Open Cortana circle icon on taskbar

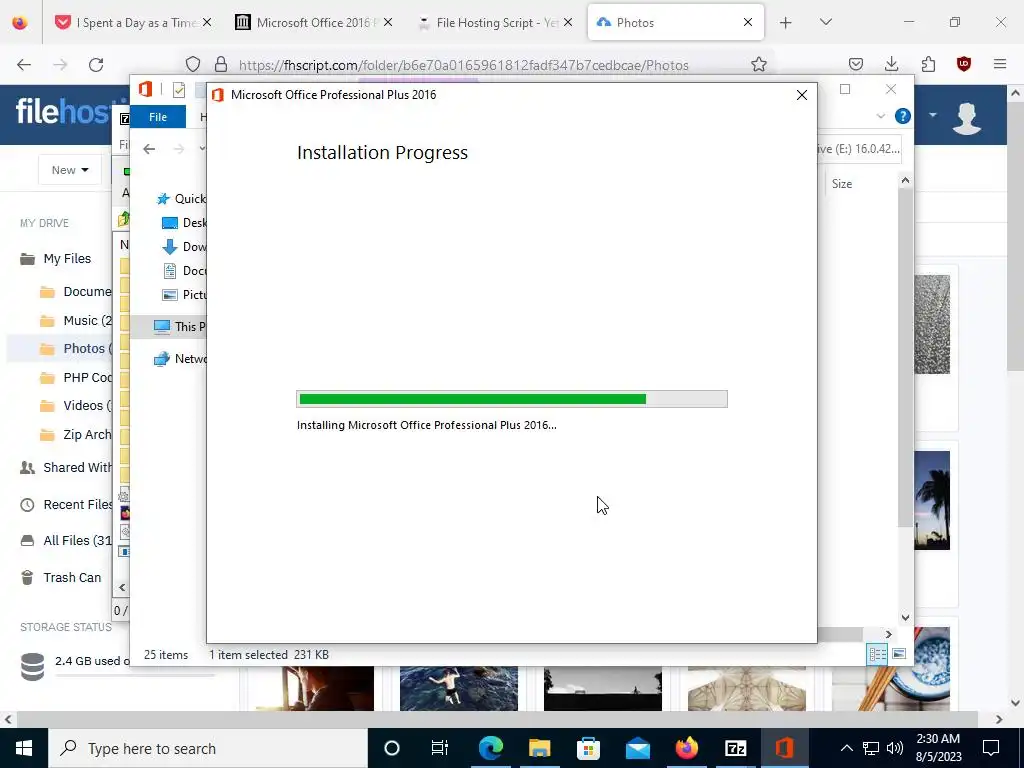point(391,748)
